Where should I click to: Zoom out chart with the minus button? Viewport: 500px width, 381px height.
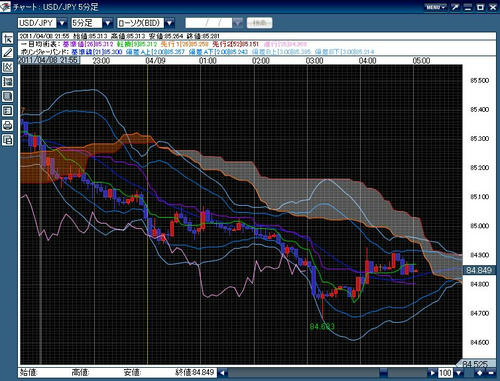pos(491,373)
